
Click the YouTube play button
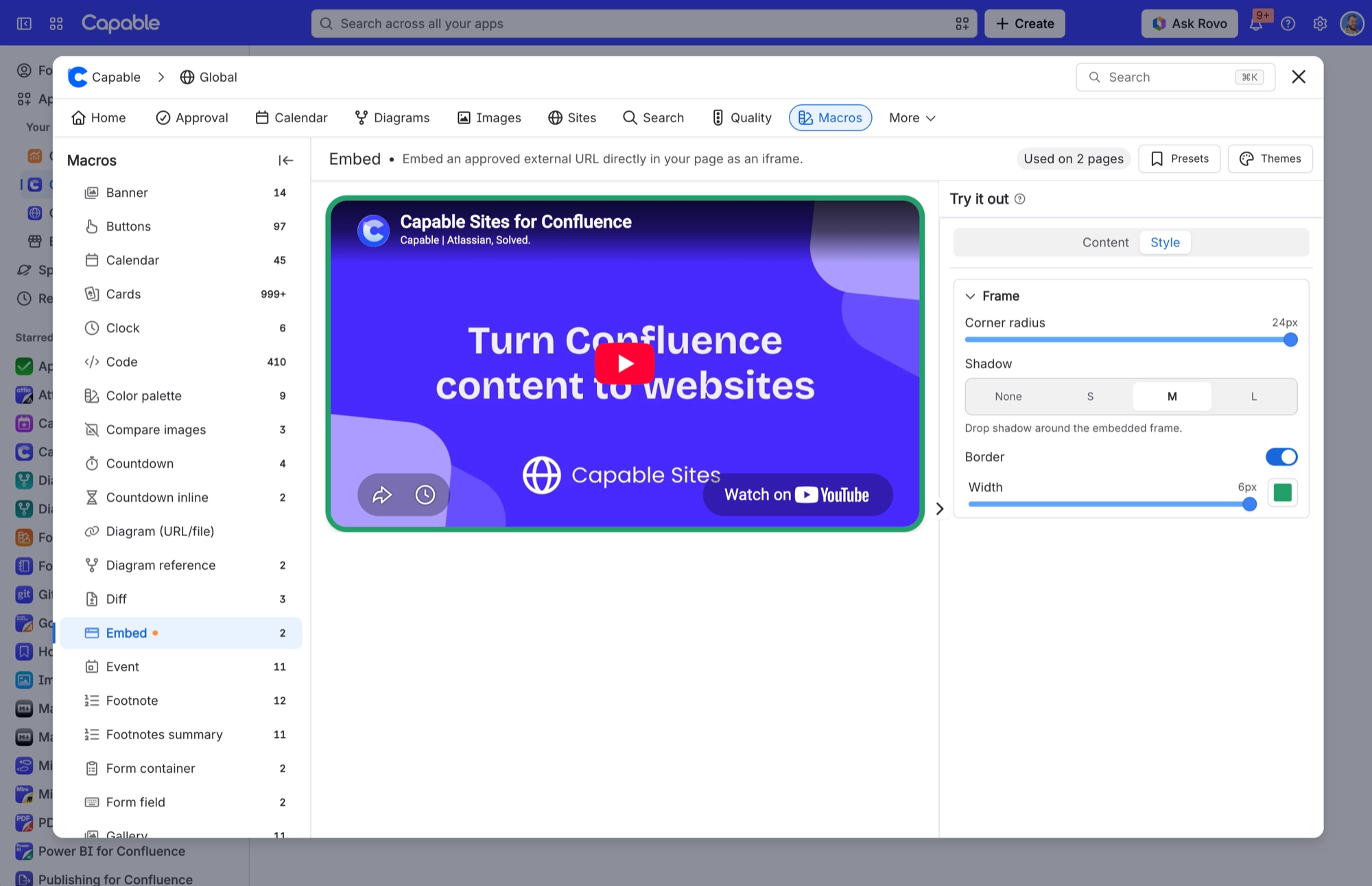[x=624, y=363]
